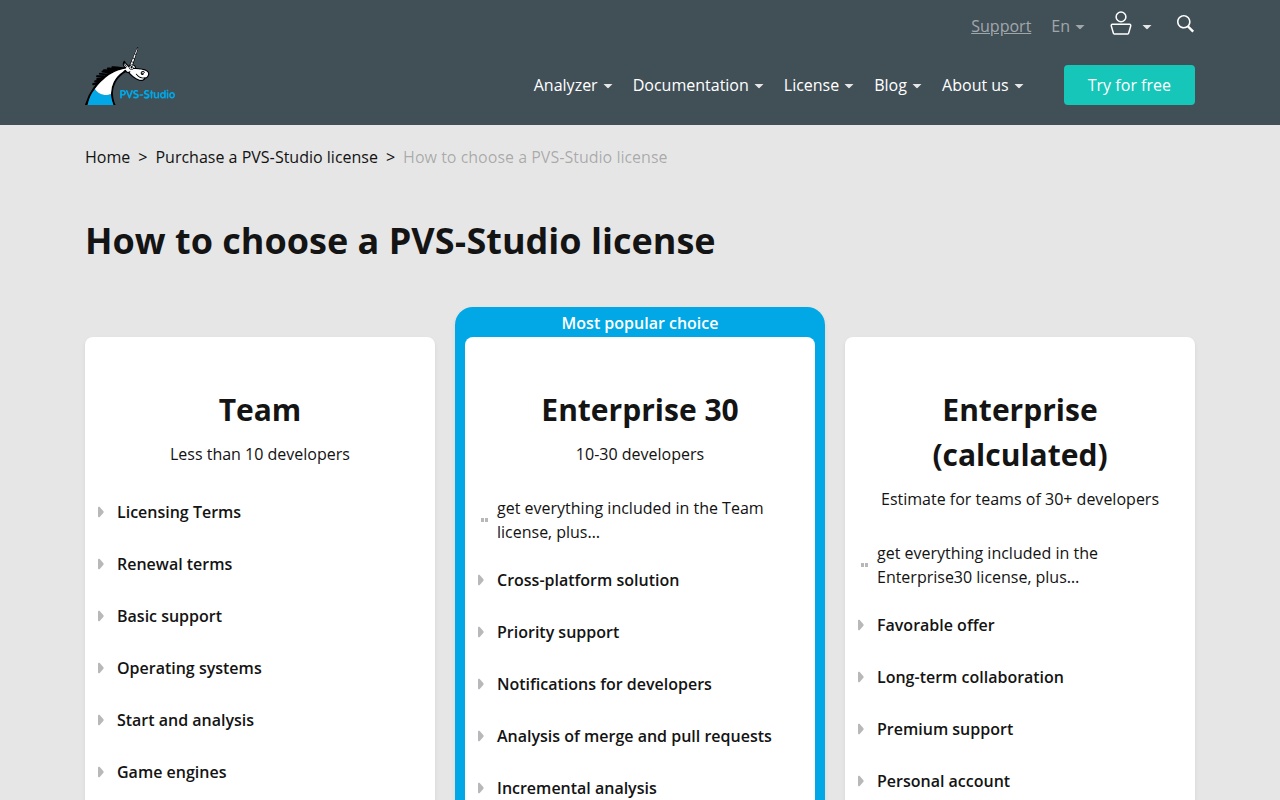
Task: Click the Support link
Action: [1000, 26]
